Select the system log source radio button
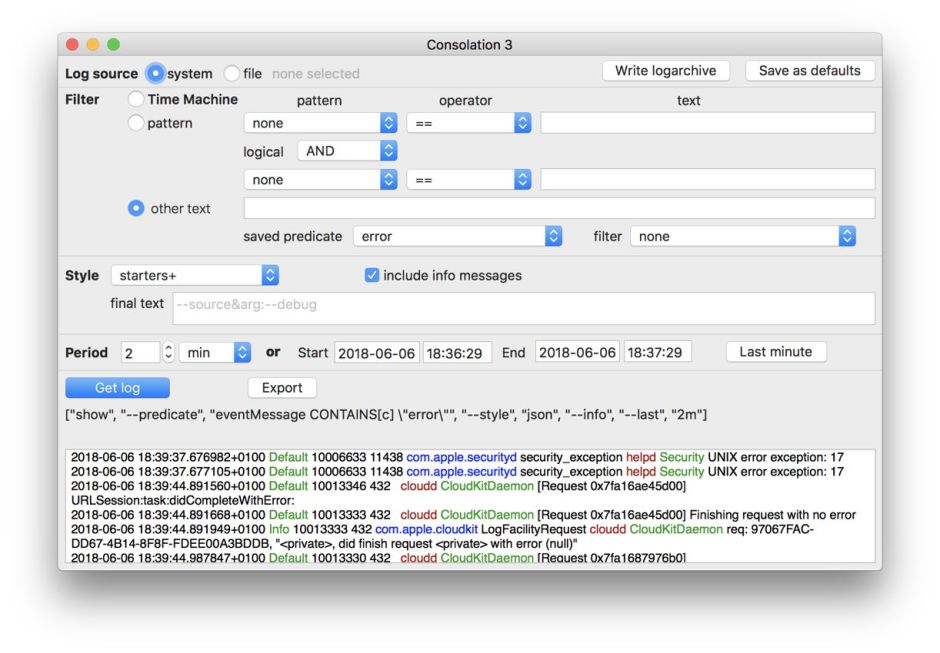 155,73
